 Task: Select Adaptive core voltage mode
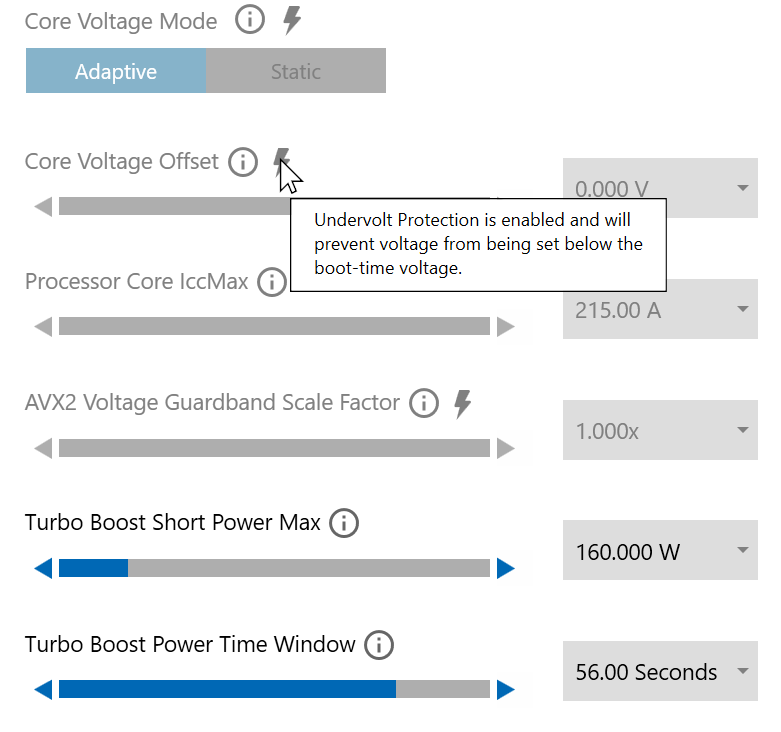(116, 72)
